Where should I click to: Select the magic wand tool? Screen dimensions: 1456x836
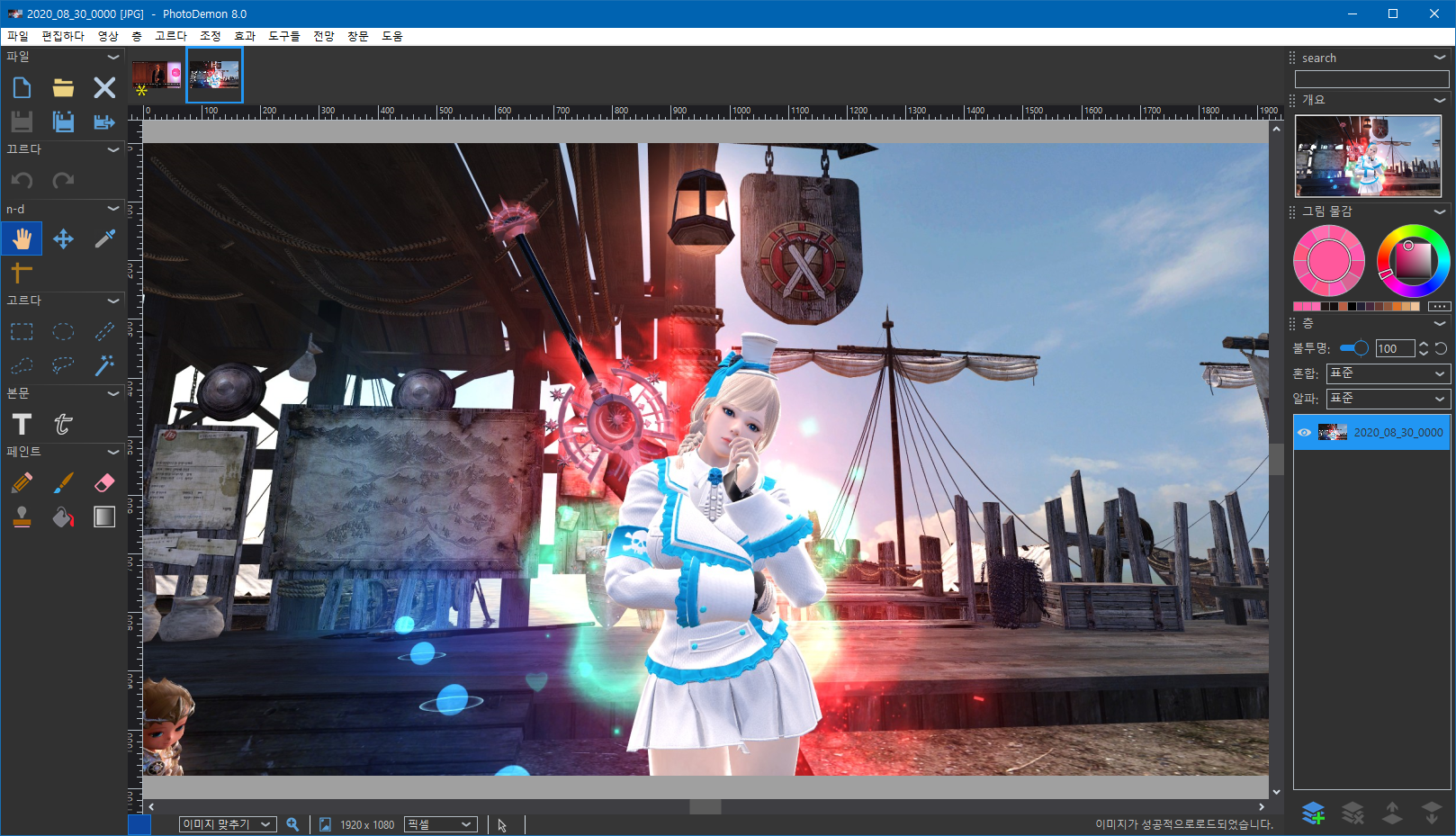point(104,365)
